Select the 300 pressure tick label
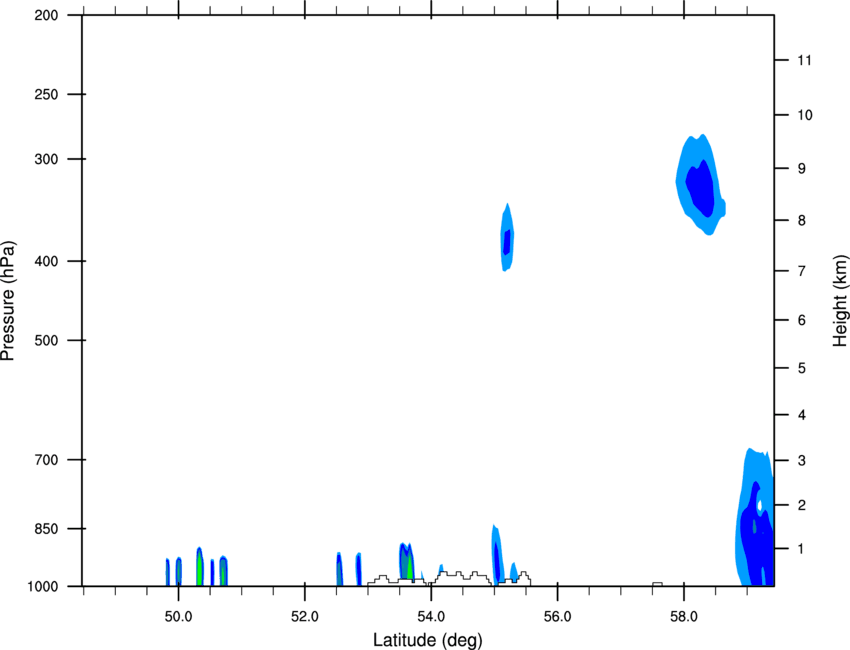Image resolution: width=850 pixels, height=650 pixels. [46, 159]
